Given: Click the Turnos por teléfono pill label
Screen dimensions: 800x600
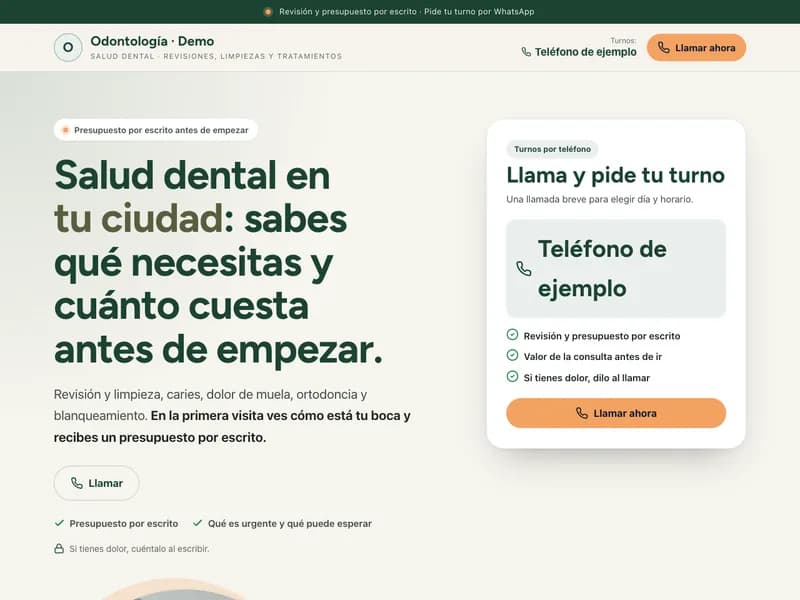Looking at the screenshot, I should point(552,149).
